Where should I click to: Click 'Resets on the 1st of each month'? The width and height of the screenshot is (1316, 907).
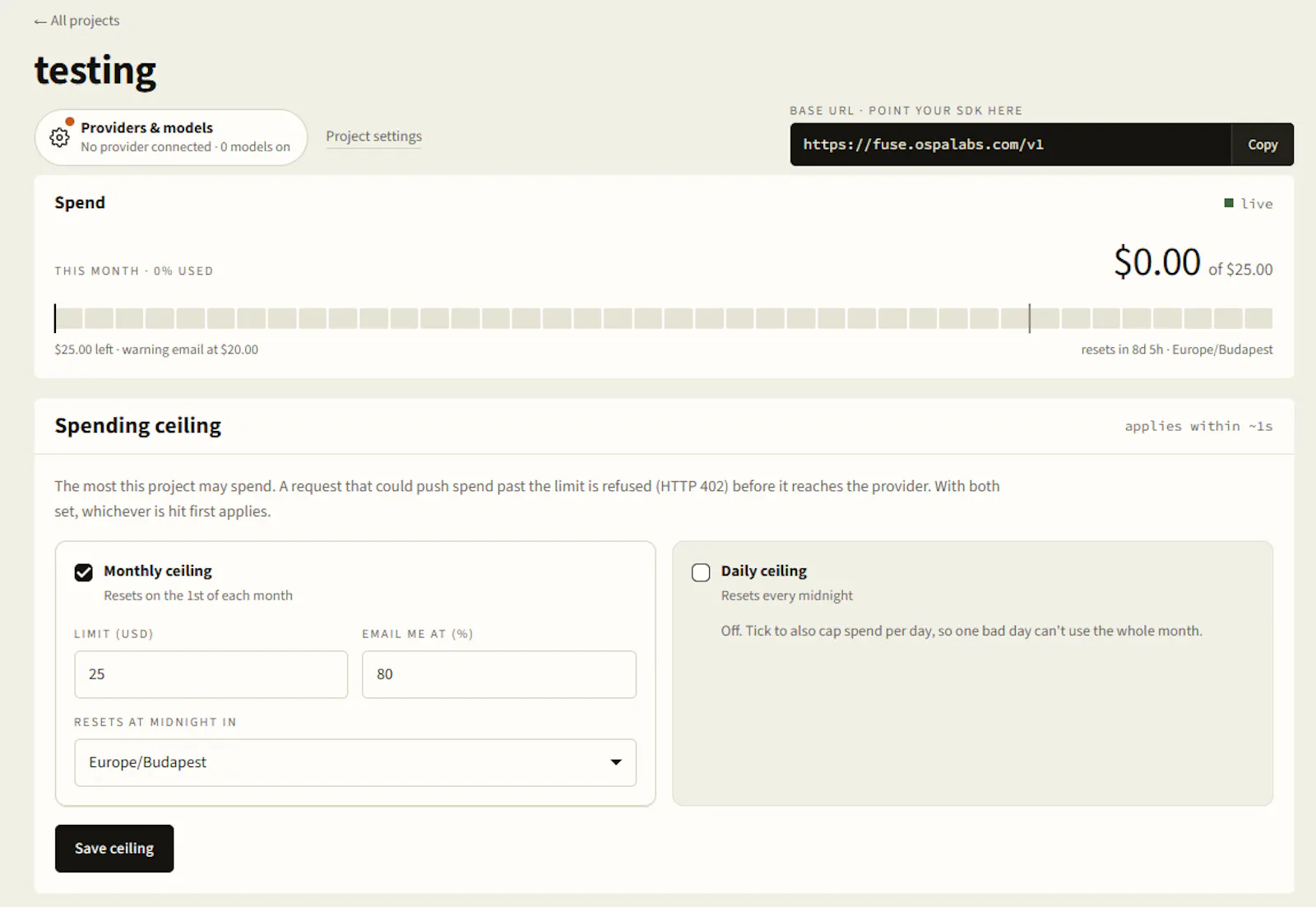click(x=198, y=595)
